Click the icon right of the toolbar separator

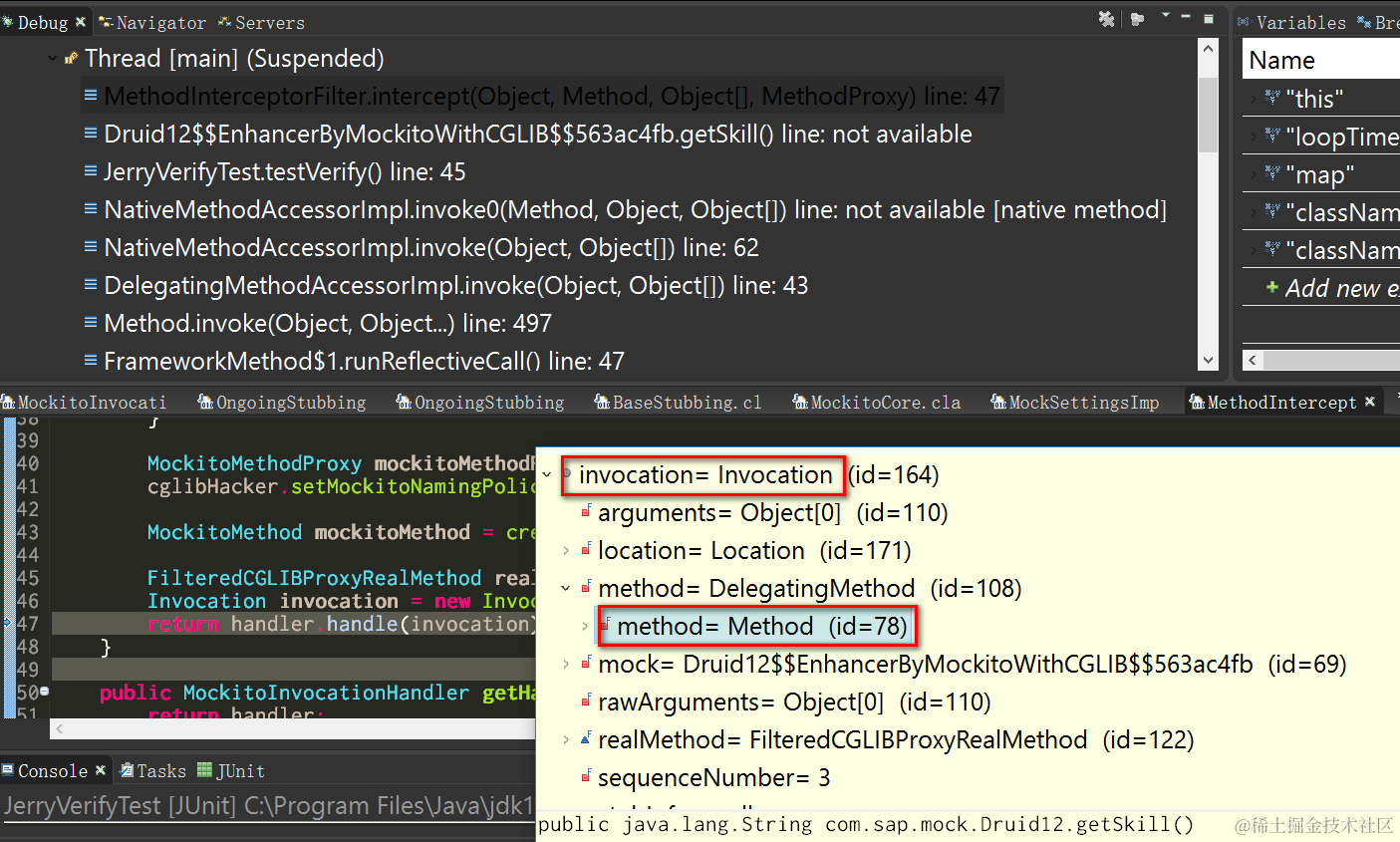pyautogui.click(x=1137, y=18)
